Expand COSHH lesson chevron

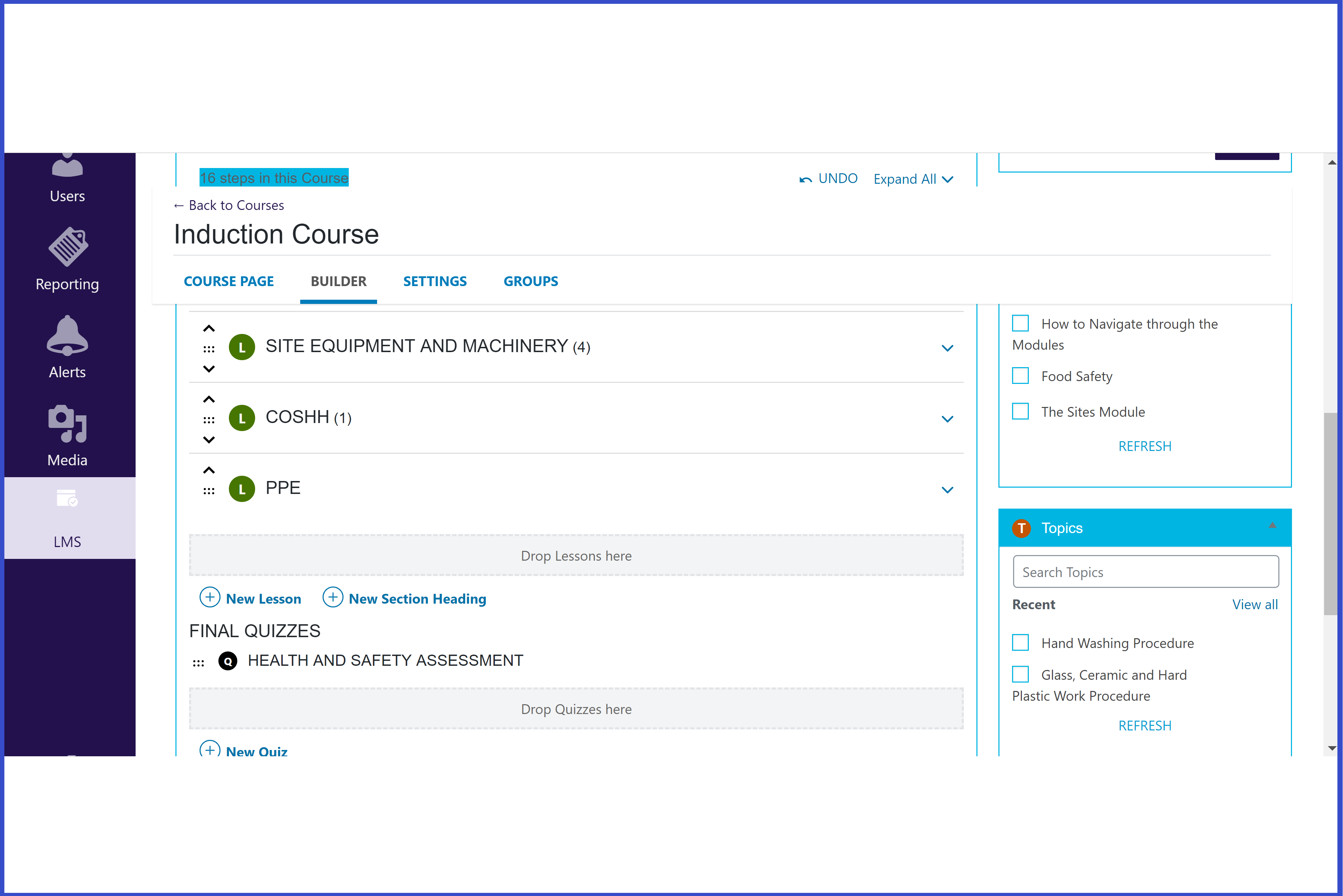tap(947, 419)
